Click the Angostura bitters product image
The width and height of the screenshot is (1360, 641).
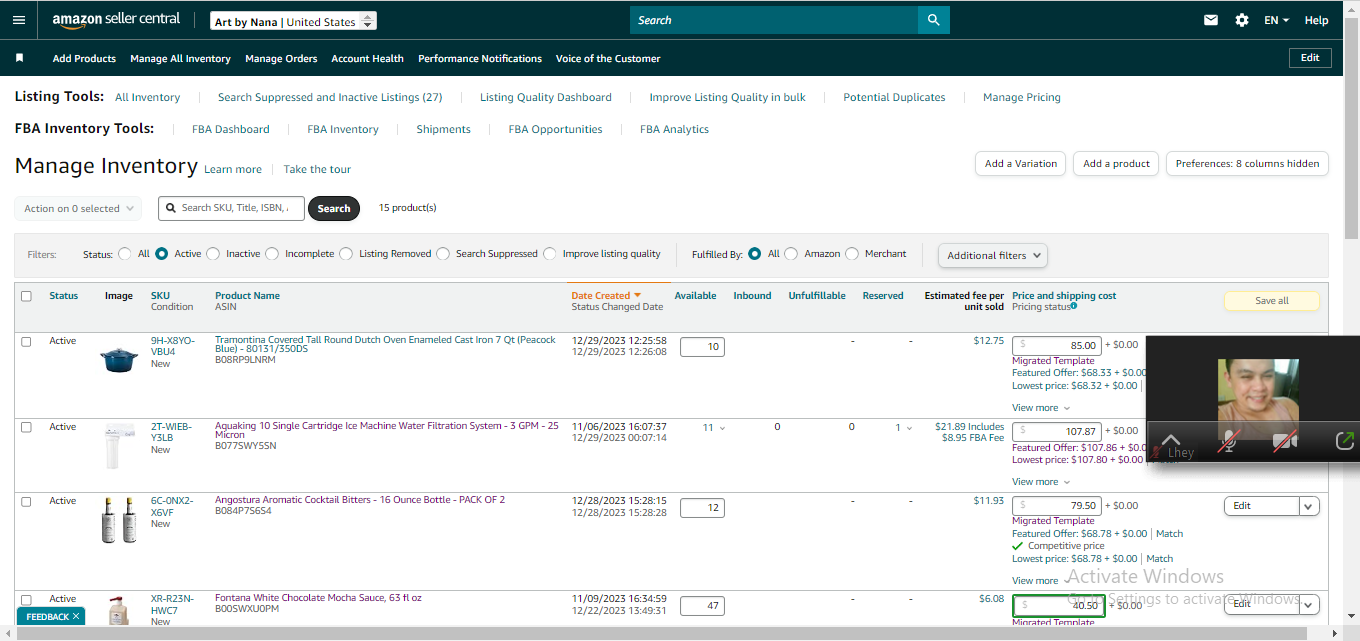pos(119,521)
